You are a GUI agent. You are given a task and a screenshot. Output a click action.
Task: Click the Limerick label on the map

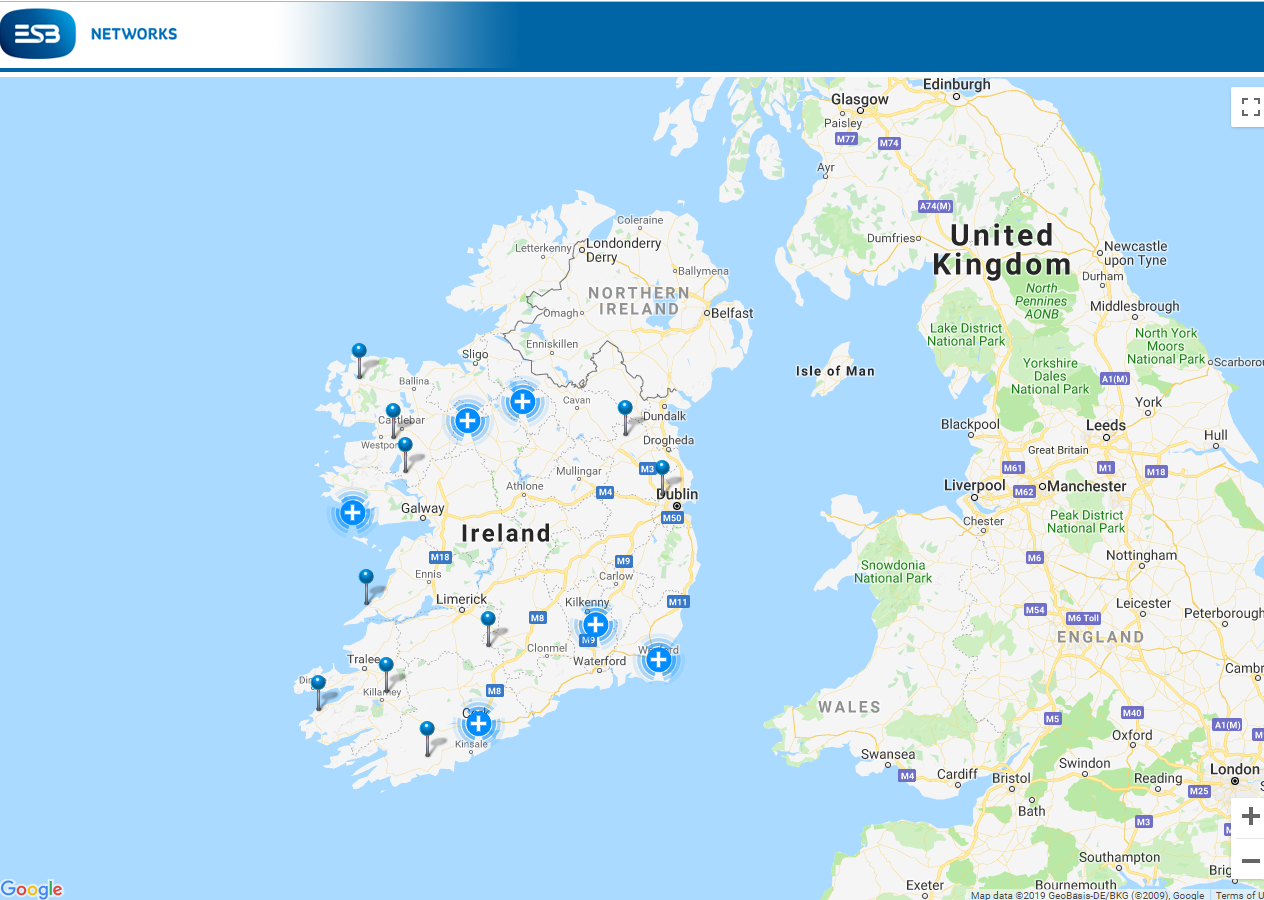coord(461,599)
